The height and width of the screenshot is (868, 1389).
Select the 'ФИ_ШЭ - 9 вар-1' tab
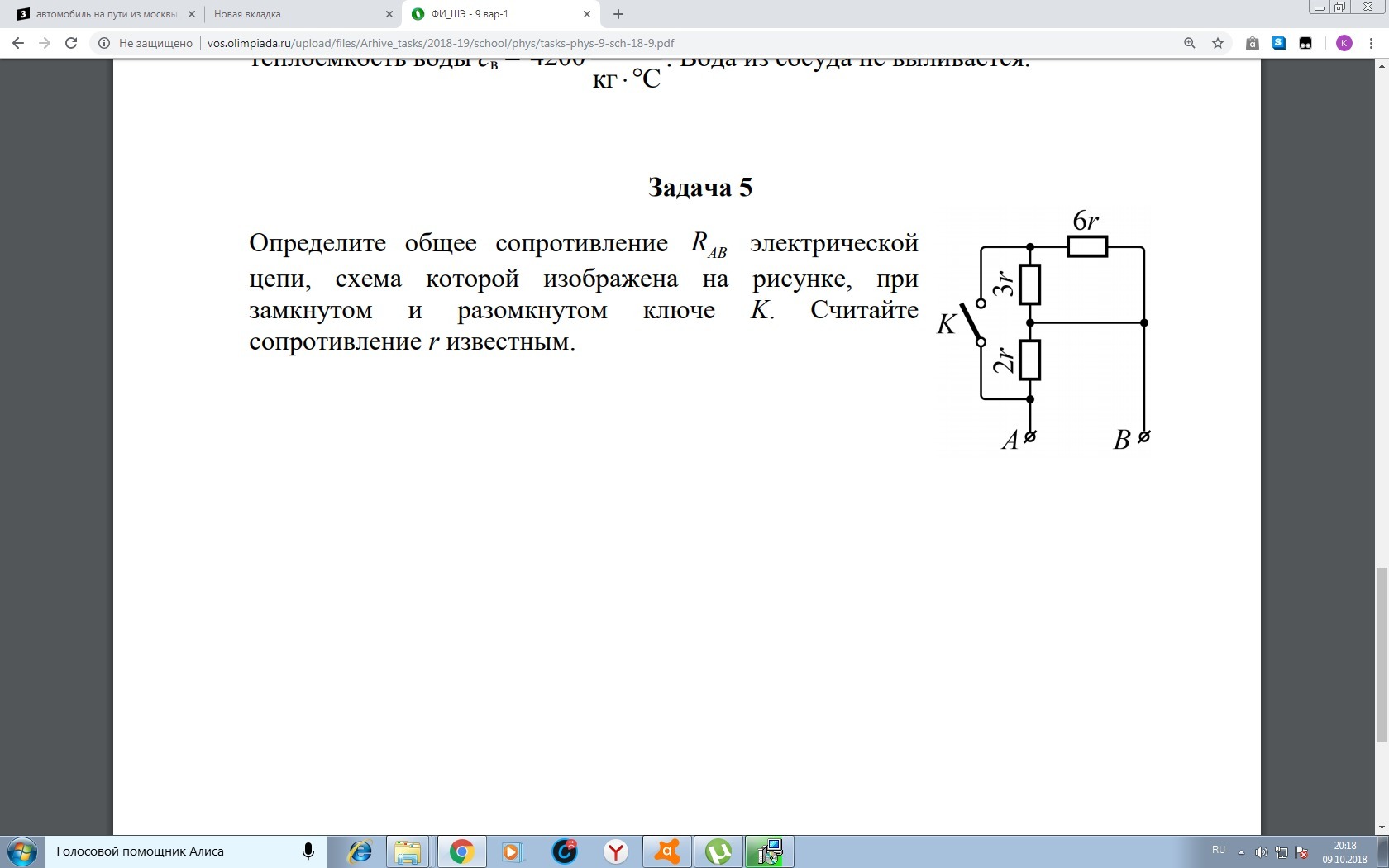click(x=501, y=14)
